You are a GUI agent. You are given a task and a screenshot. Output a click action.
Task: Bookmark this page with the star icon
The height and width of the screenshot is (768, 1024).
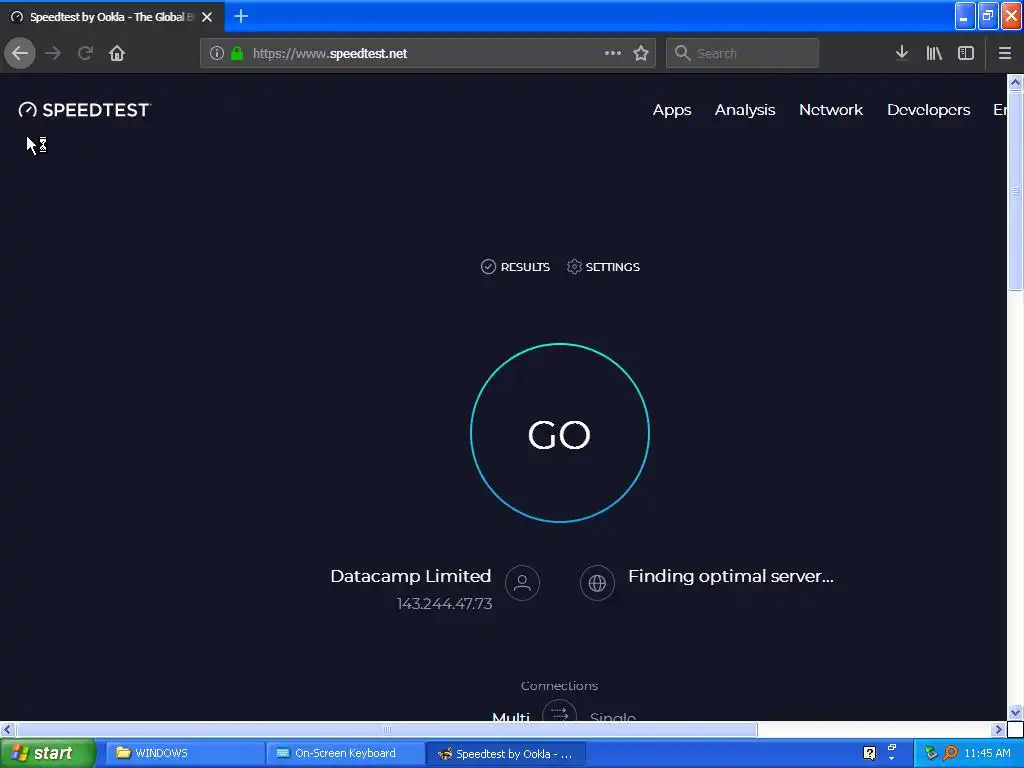tap(641, 53)
